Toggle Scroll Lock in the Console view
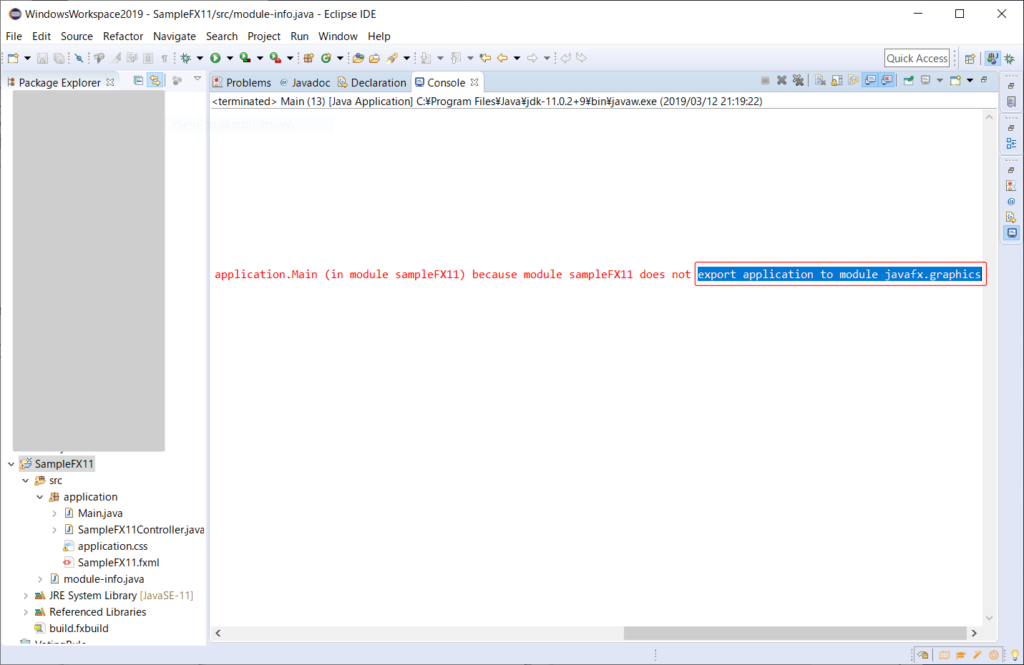1024x665 pixels. 838,80
